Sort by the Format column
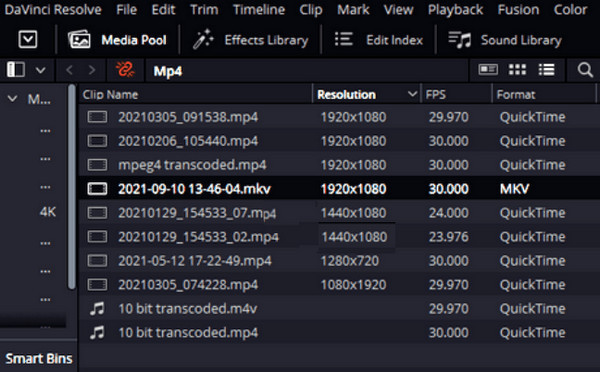Screen dimensions: 600x372 click(x=516, y=95)
